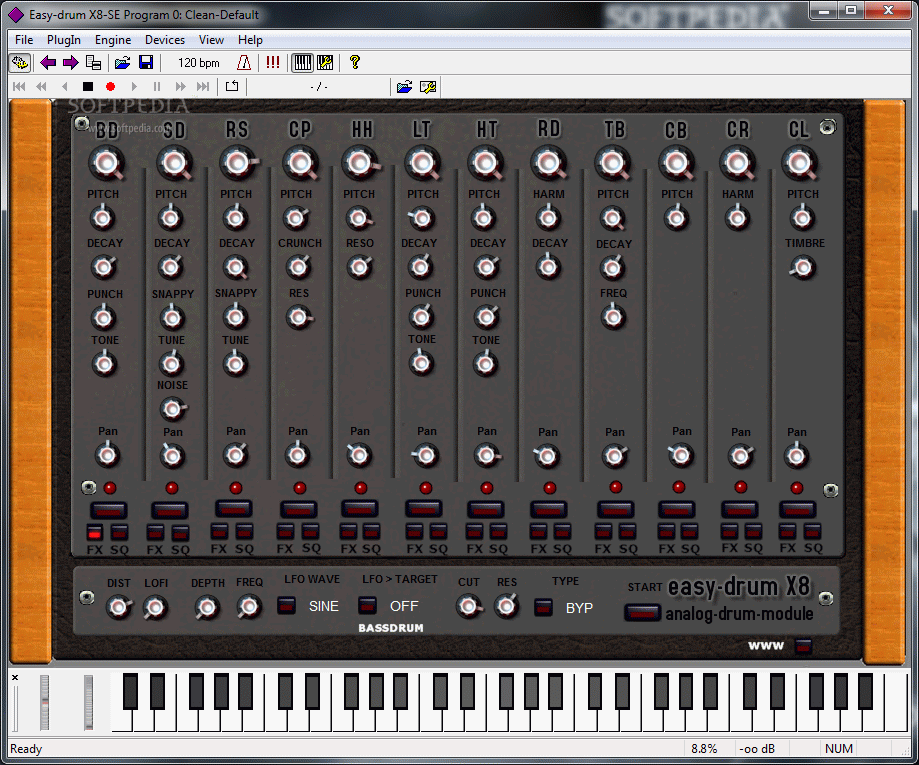Screen dimensions: 919x765
Task: Open the View menu
Action: 211,40
